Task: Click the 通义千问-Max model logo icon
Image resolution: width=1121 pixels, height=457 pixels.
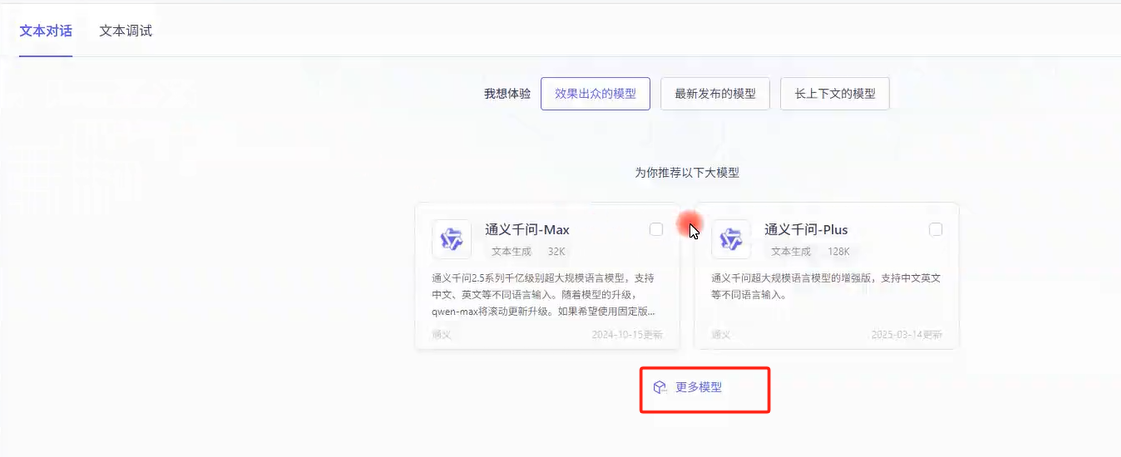Action: pyautogui.click(x=451, y=239)
